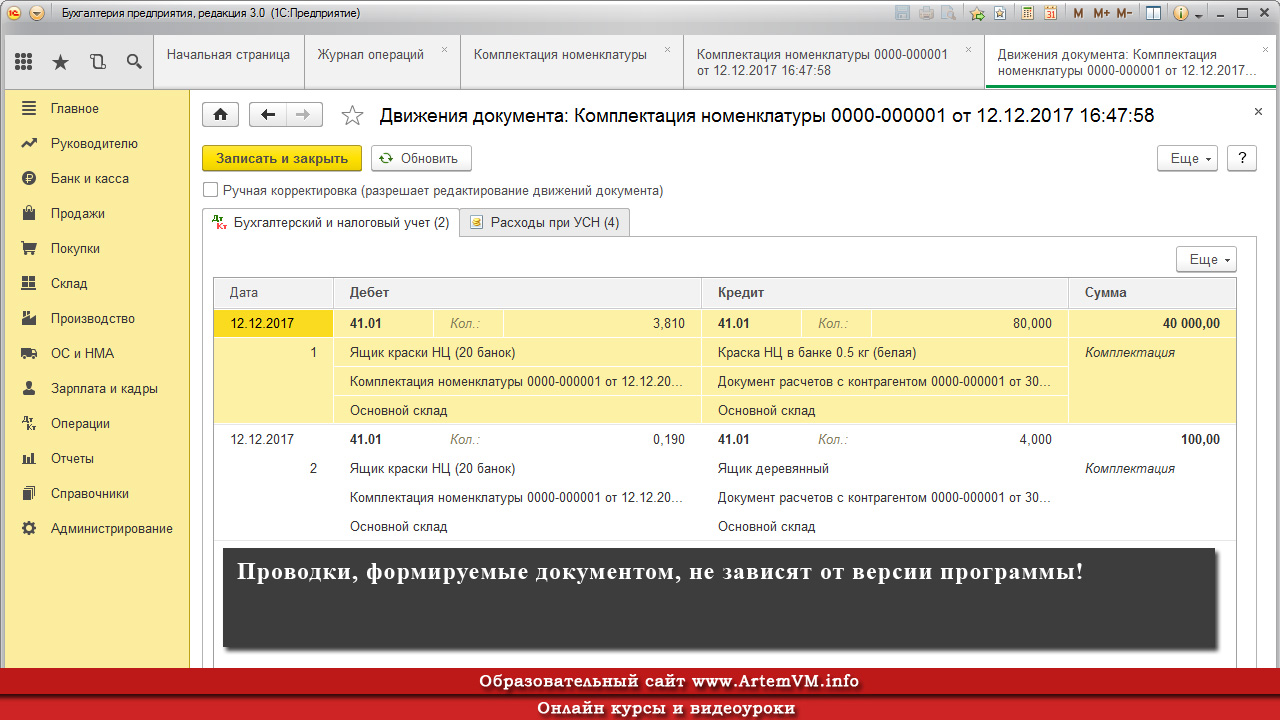Open the Favorites star in the tool panel
1280x720 pixels.
point(60,62)
